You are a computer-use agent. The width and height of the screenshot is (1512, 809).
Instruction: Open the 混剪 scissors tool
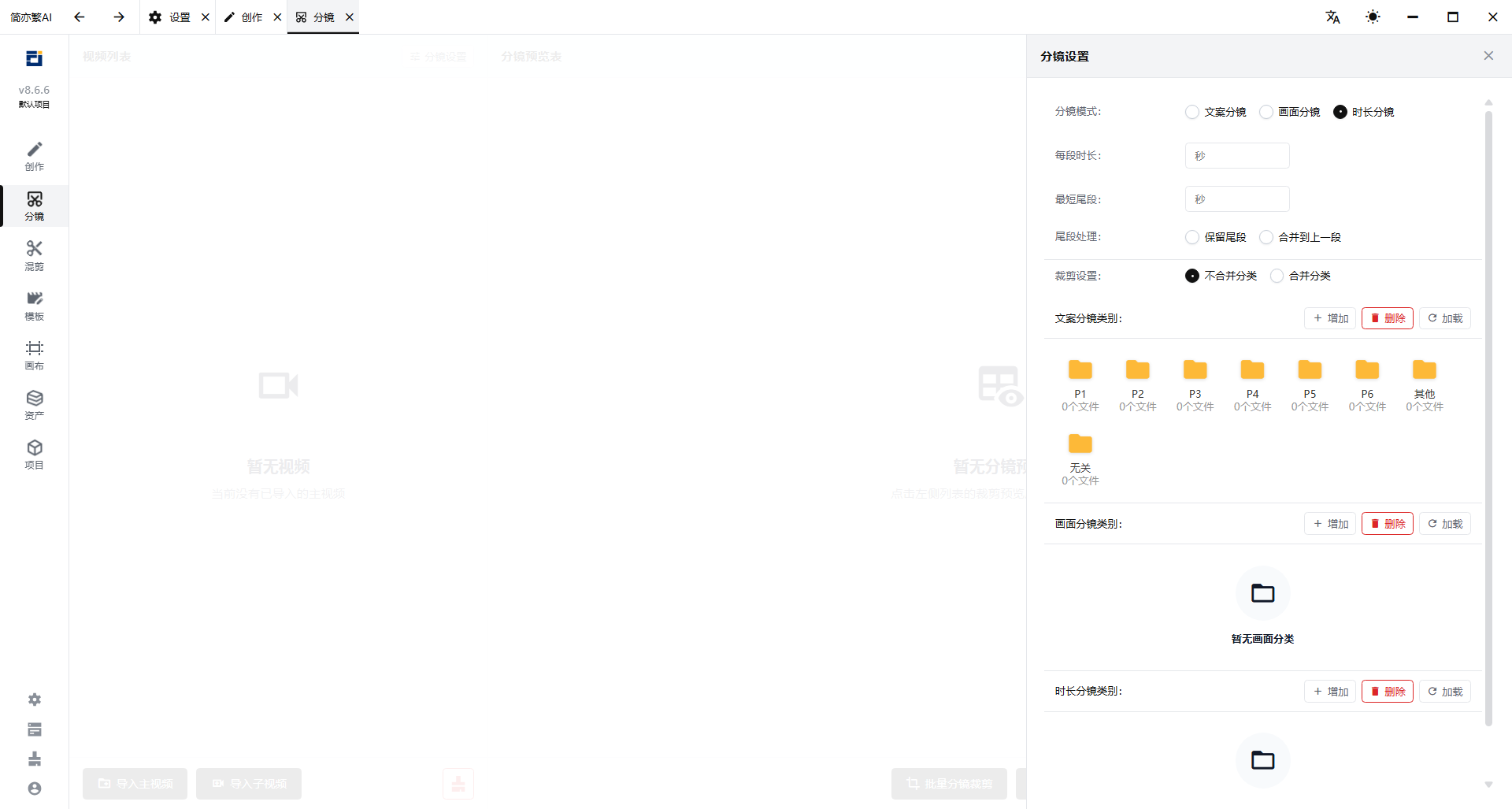coord(34,255)
